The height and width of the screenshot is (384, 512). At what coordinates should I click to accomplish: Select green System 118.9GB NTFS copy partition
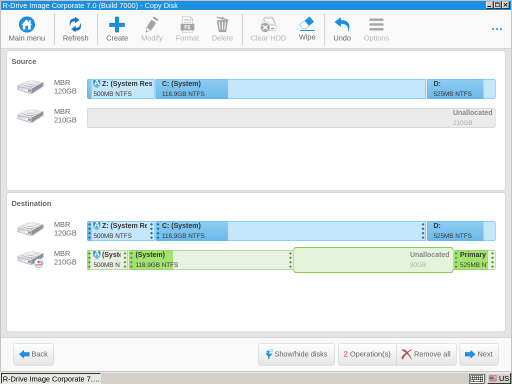click(211, 260)
